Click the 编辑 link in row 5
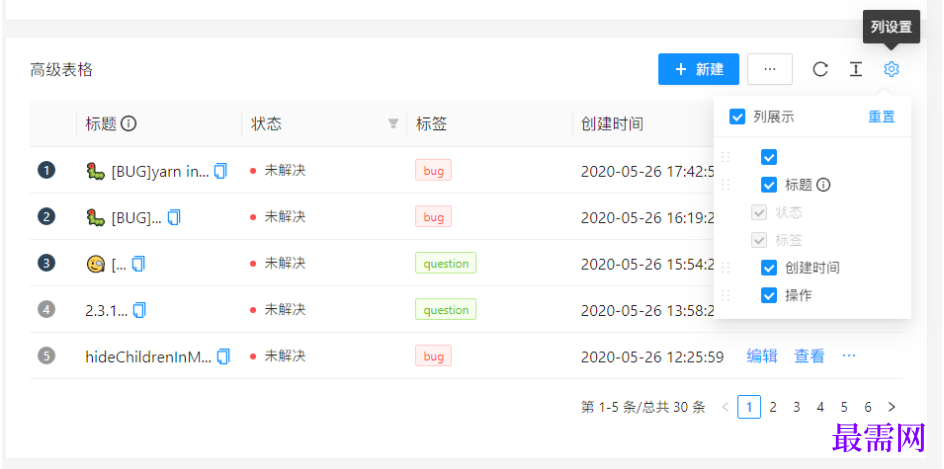 coord(762,356)
